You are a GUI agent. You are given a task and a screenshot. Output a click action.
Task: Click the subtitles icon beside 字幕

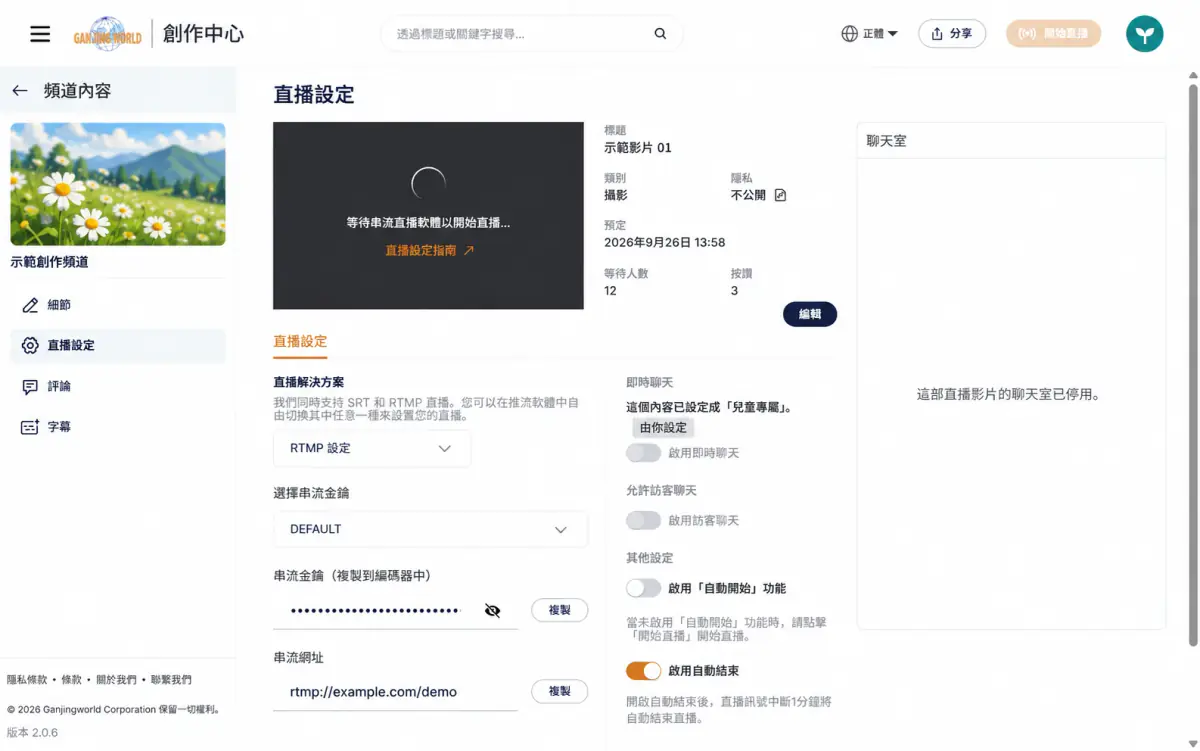30,427
